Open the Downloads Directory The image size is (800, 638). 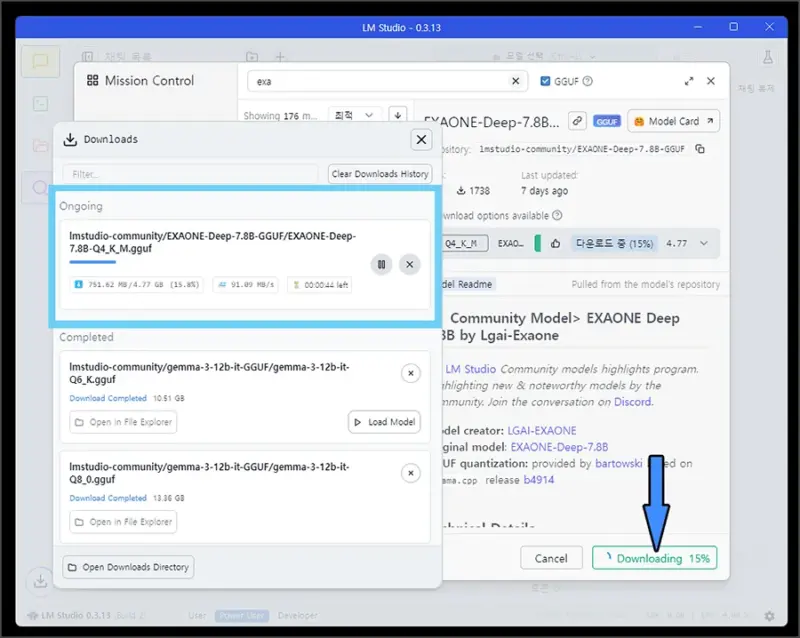128,567
